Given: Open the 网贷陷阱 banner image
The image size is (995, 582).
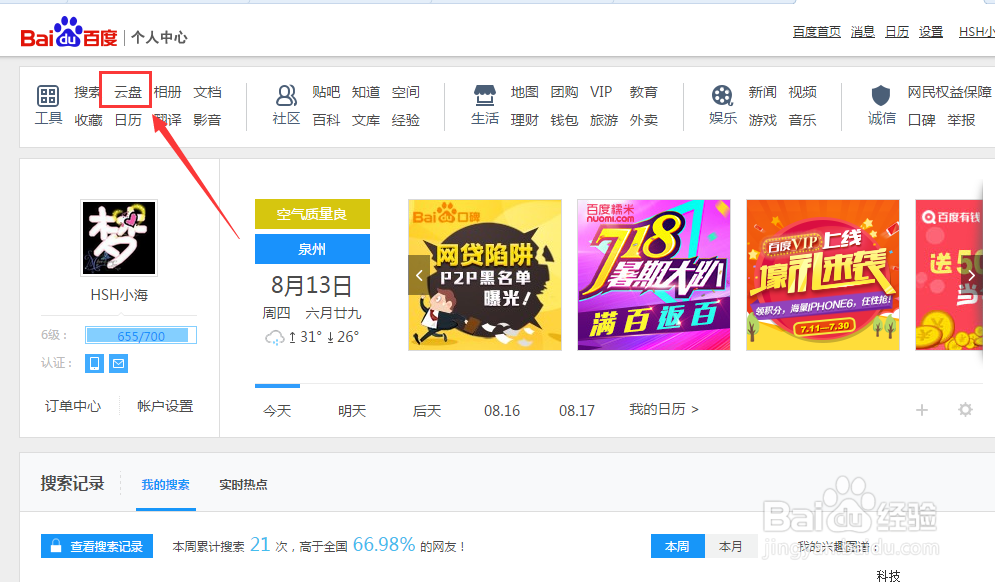Looking at the screenshot, I should 485,275.
